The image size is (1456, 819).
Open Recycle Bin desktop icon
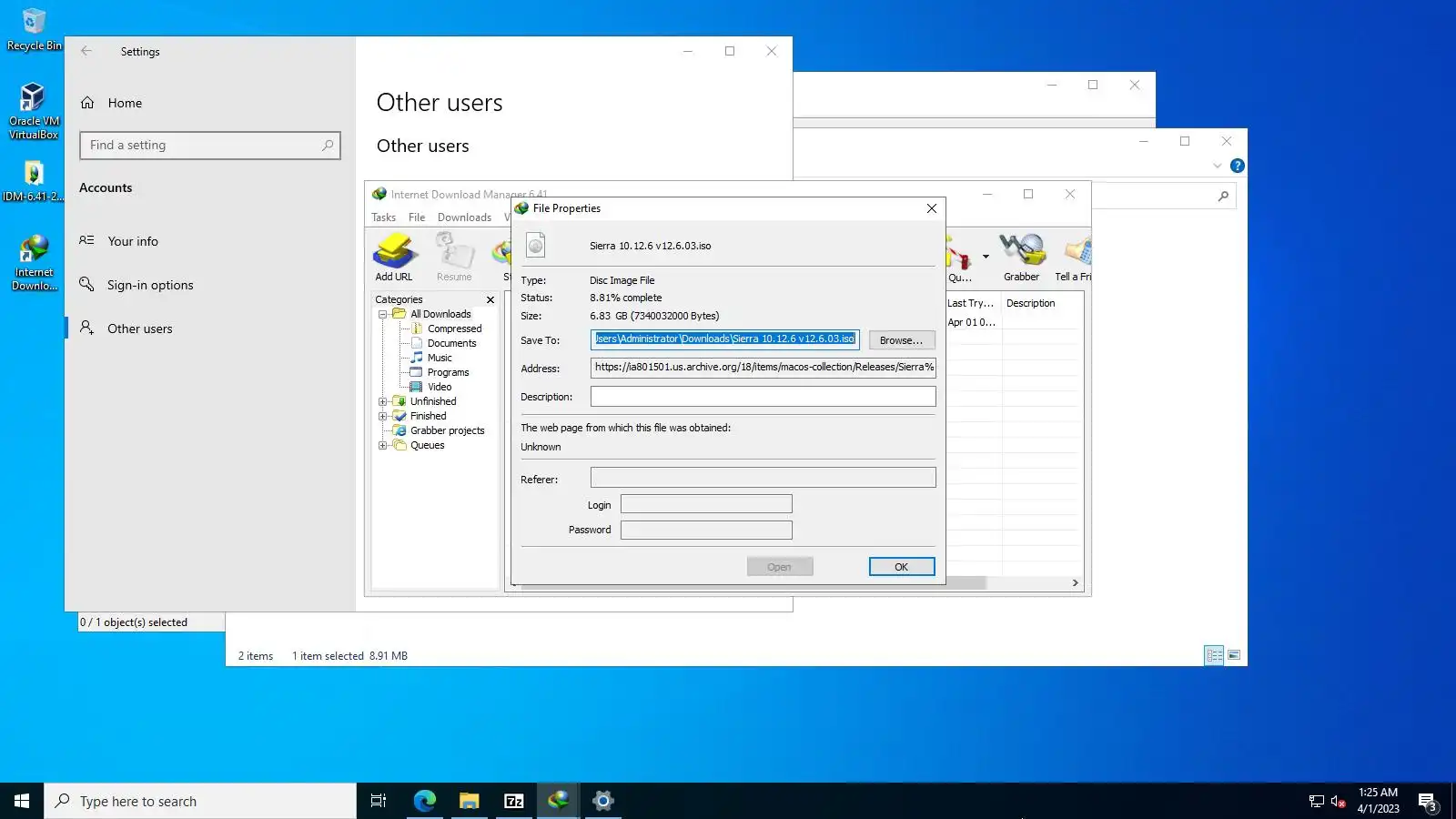[x=34, y=29]
